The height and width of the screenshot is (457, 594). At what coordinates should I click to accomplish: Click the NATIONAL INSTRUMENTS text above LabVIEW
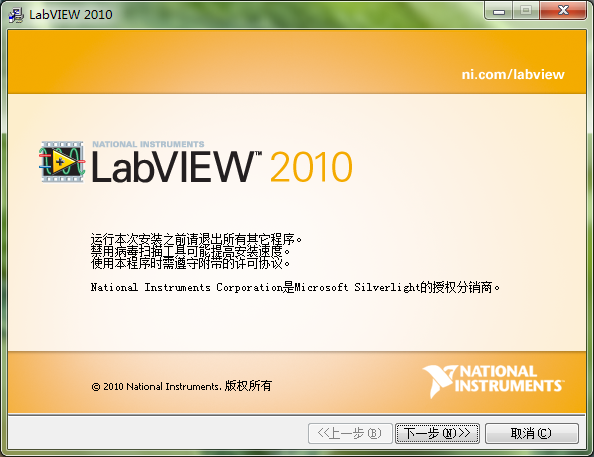[x=148, y=144]
